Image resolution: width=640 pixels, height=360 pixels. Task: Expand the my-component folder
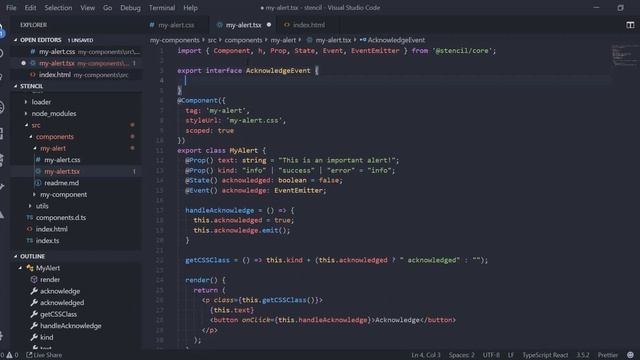pyautogui.click(x=35, y=195)
